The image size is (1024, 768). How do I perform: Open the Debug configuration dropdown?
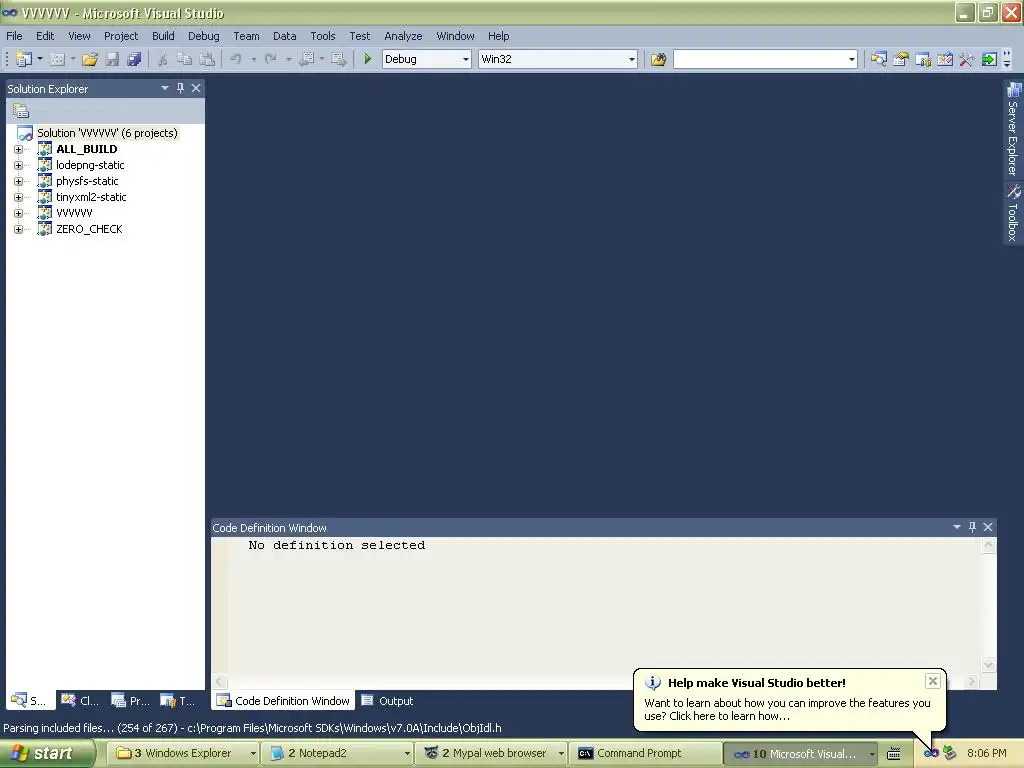[466, 59]
